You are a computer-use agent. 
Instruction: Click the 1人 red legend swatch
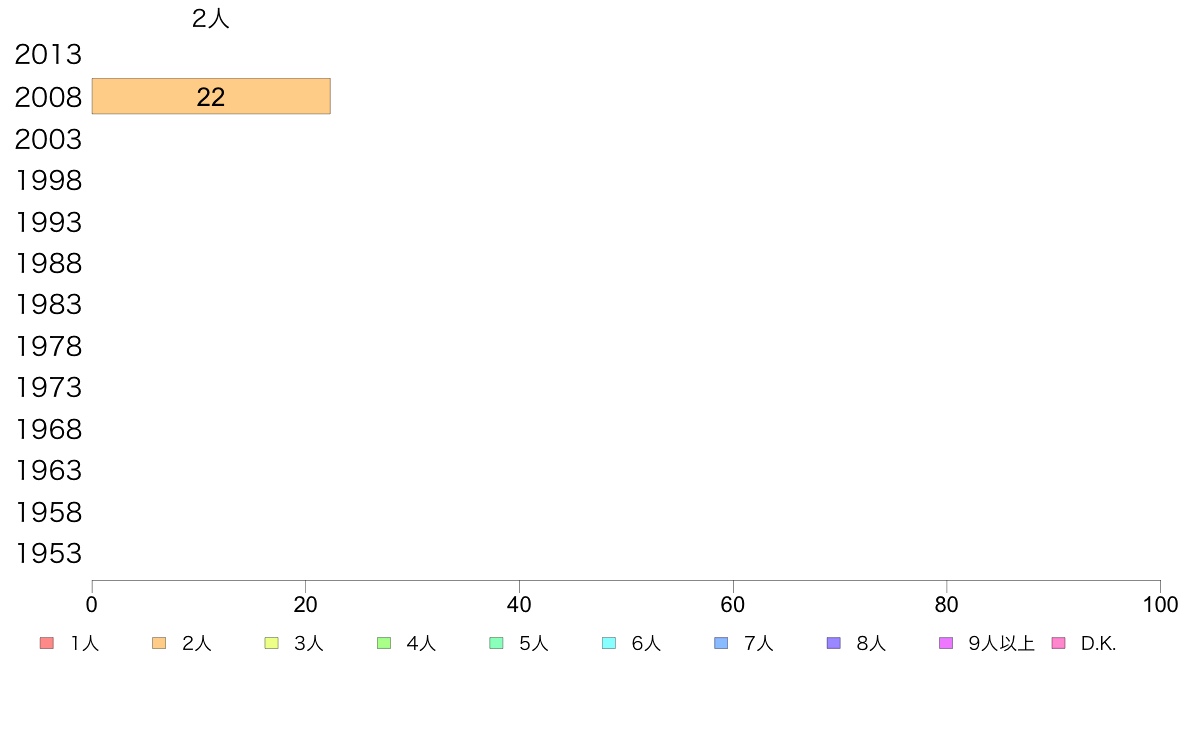[46, 643]
